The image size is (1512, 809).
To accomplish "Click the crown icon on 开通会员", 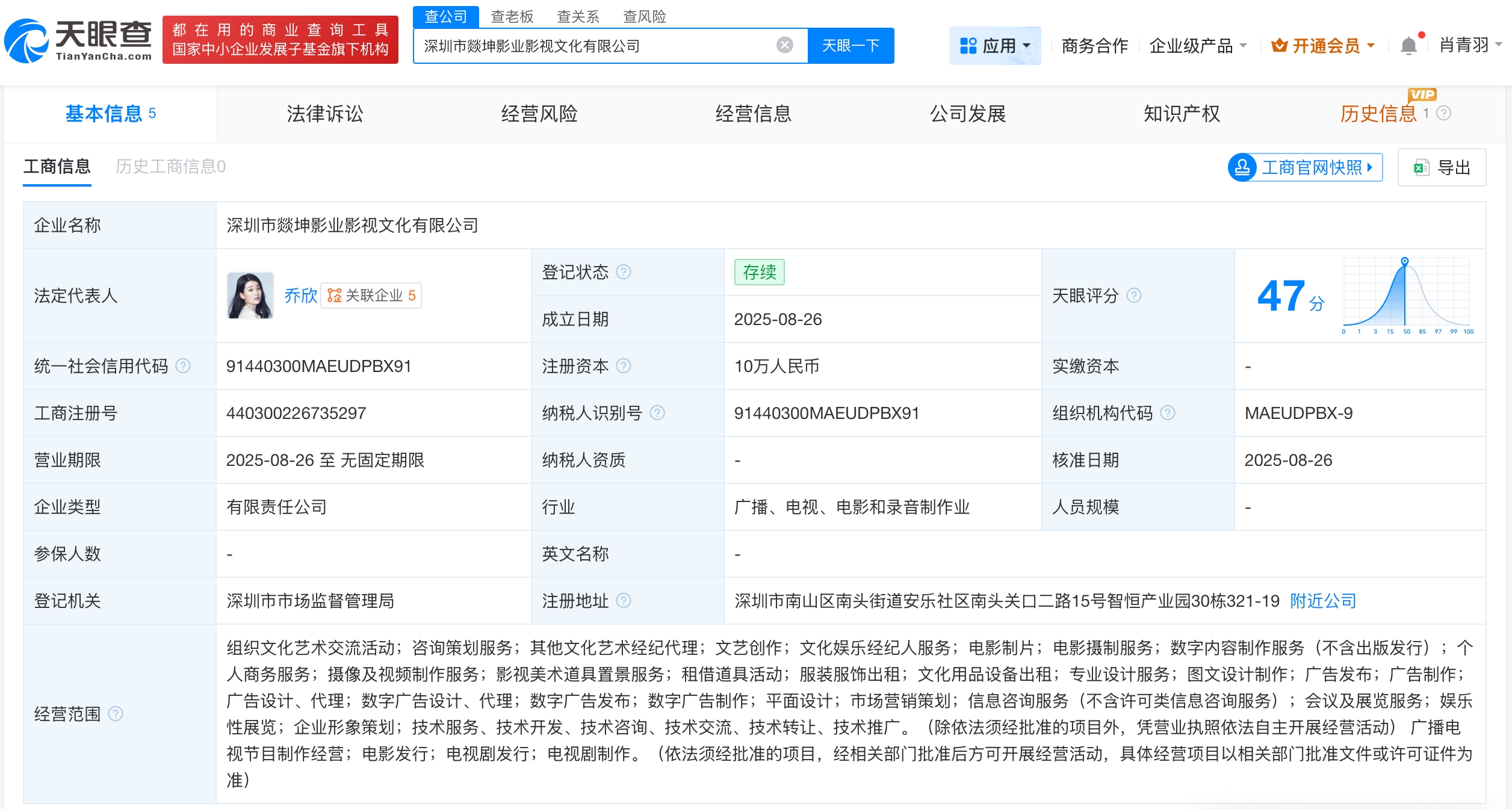I will point(1280,45).
